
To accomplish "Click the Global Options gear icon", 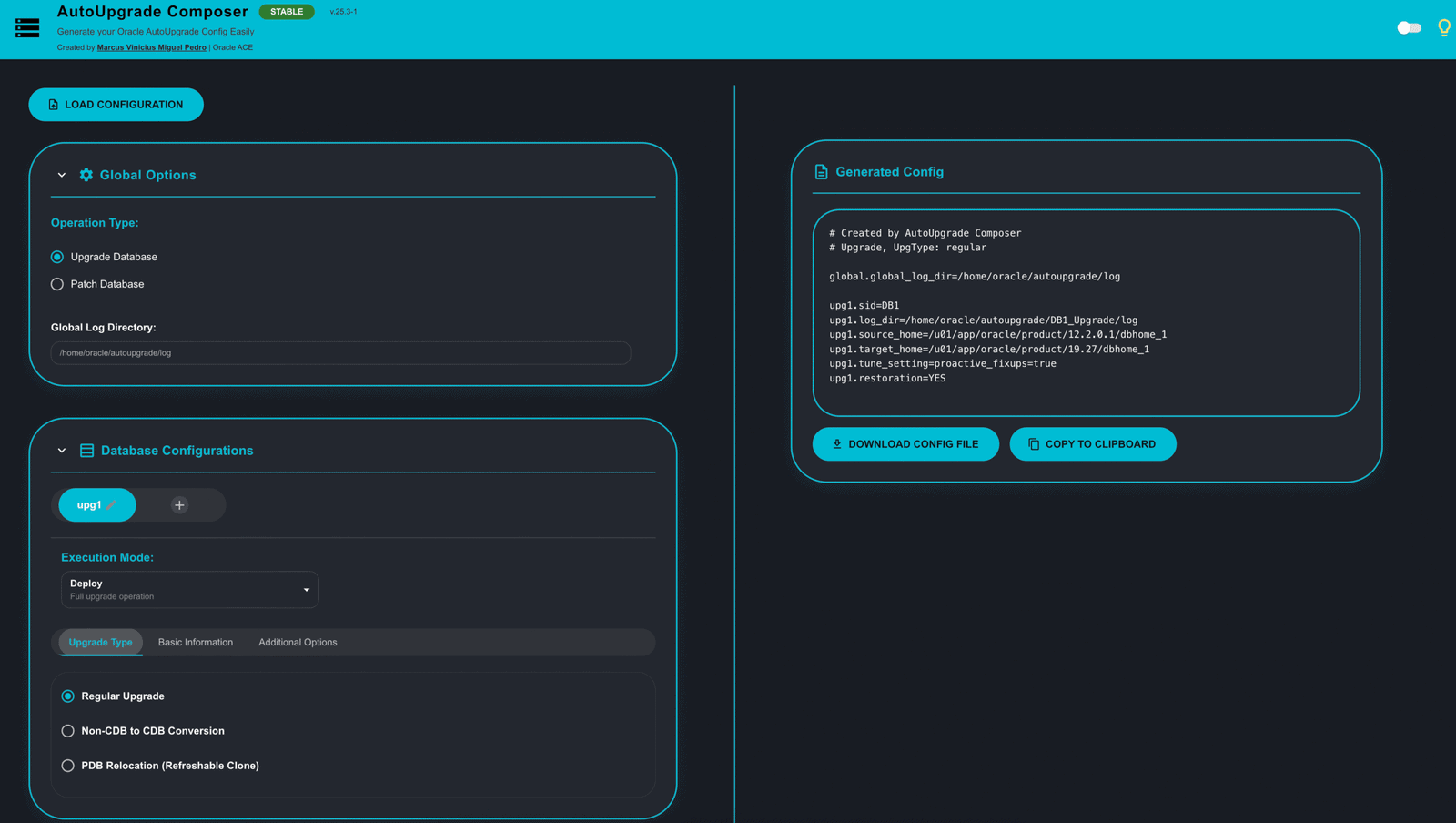I will click(x=86, y=175).
